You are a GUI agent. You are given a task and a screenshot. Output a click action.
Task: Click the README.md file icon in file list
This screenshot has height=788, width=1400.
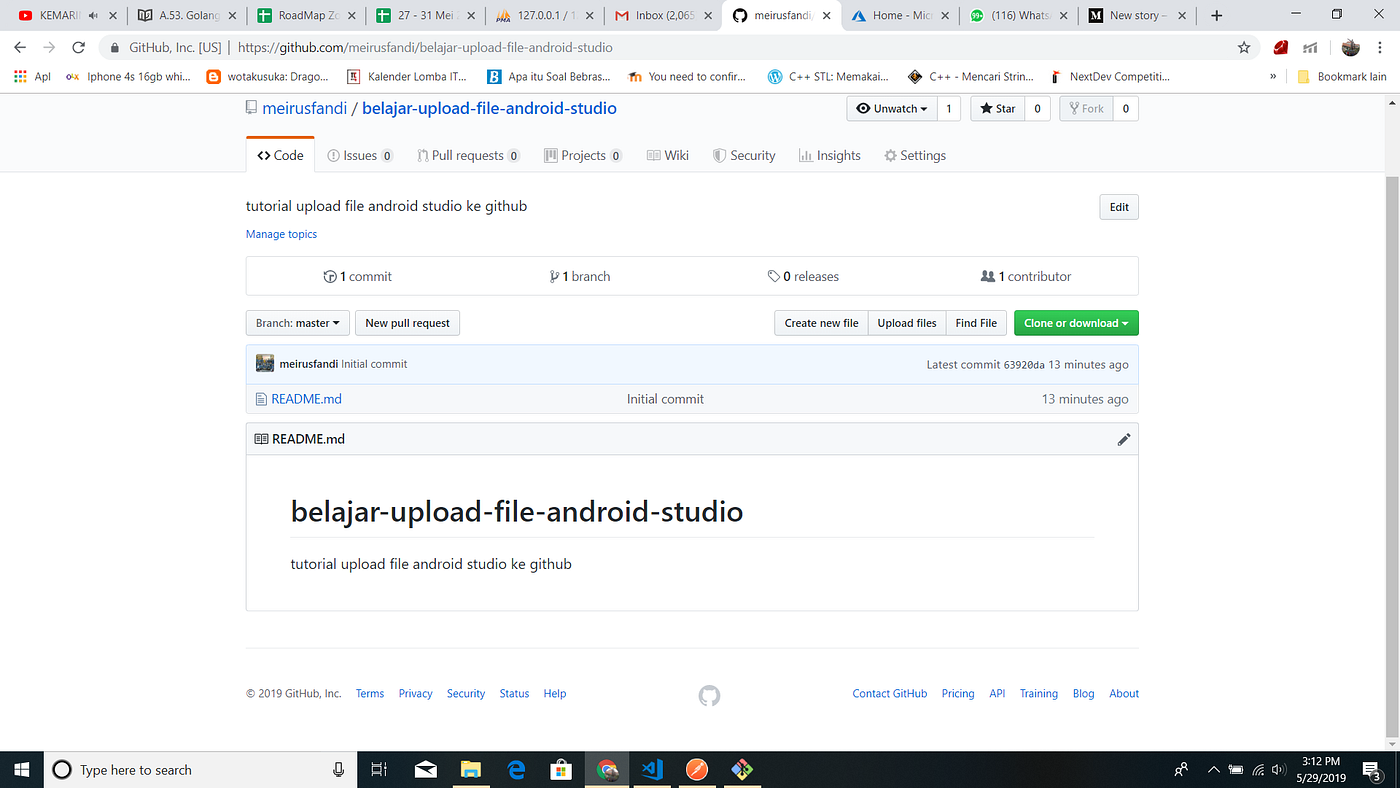(x=259, y=398)
